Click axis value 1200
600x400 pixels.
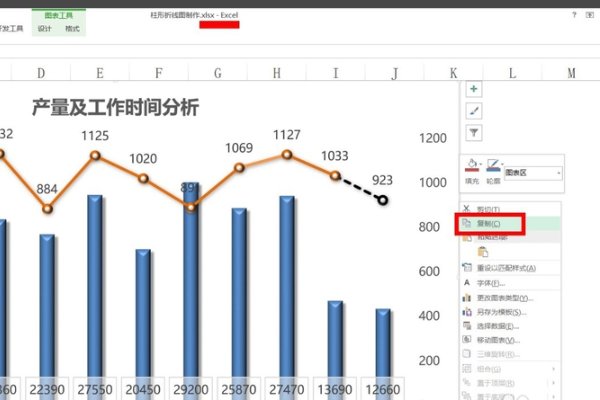pos(433,138)
